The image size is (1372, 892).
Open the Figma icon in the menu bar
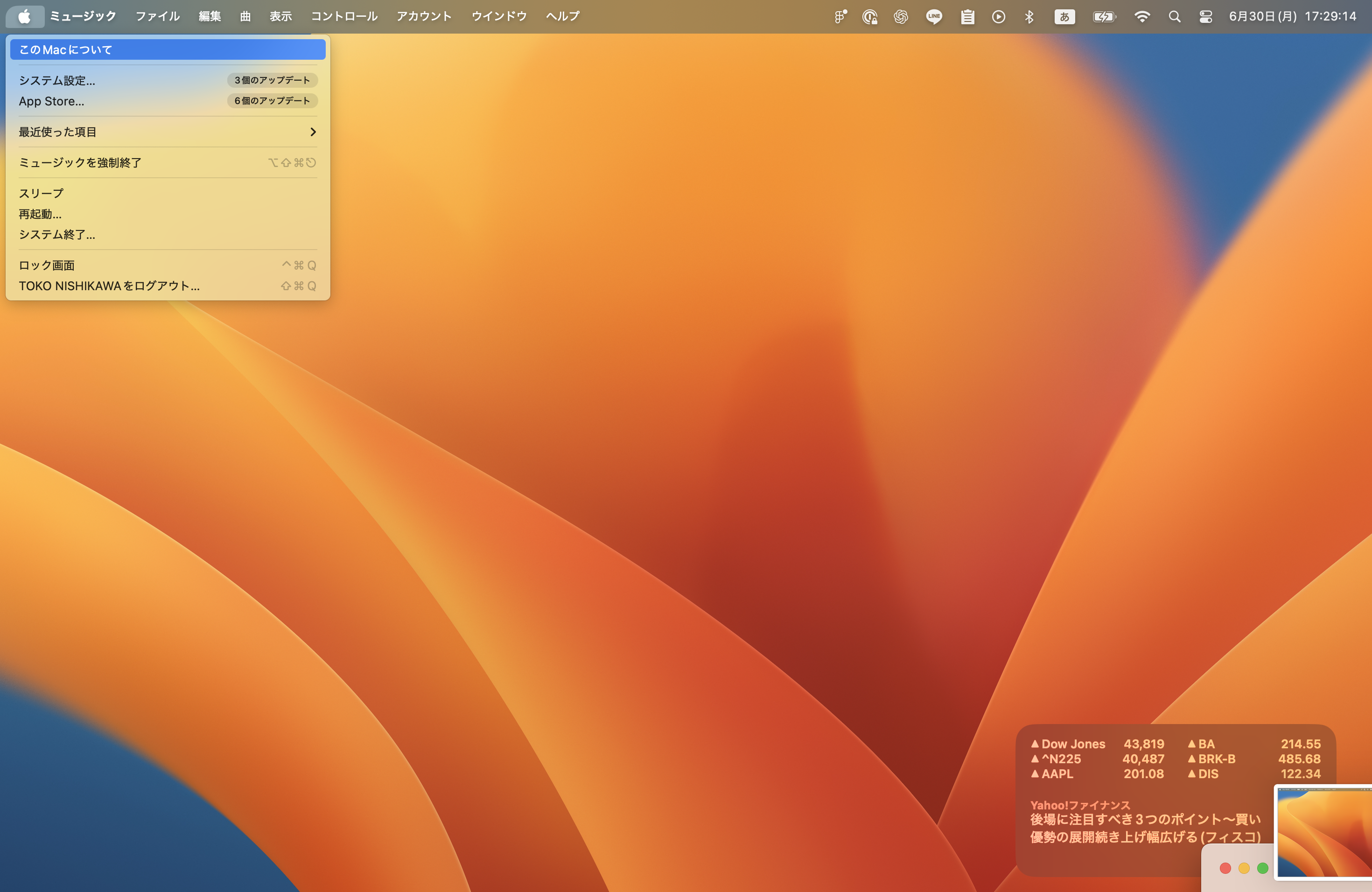(x=840, y=16)
